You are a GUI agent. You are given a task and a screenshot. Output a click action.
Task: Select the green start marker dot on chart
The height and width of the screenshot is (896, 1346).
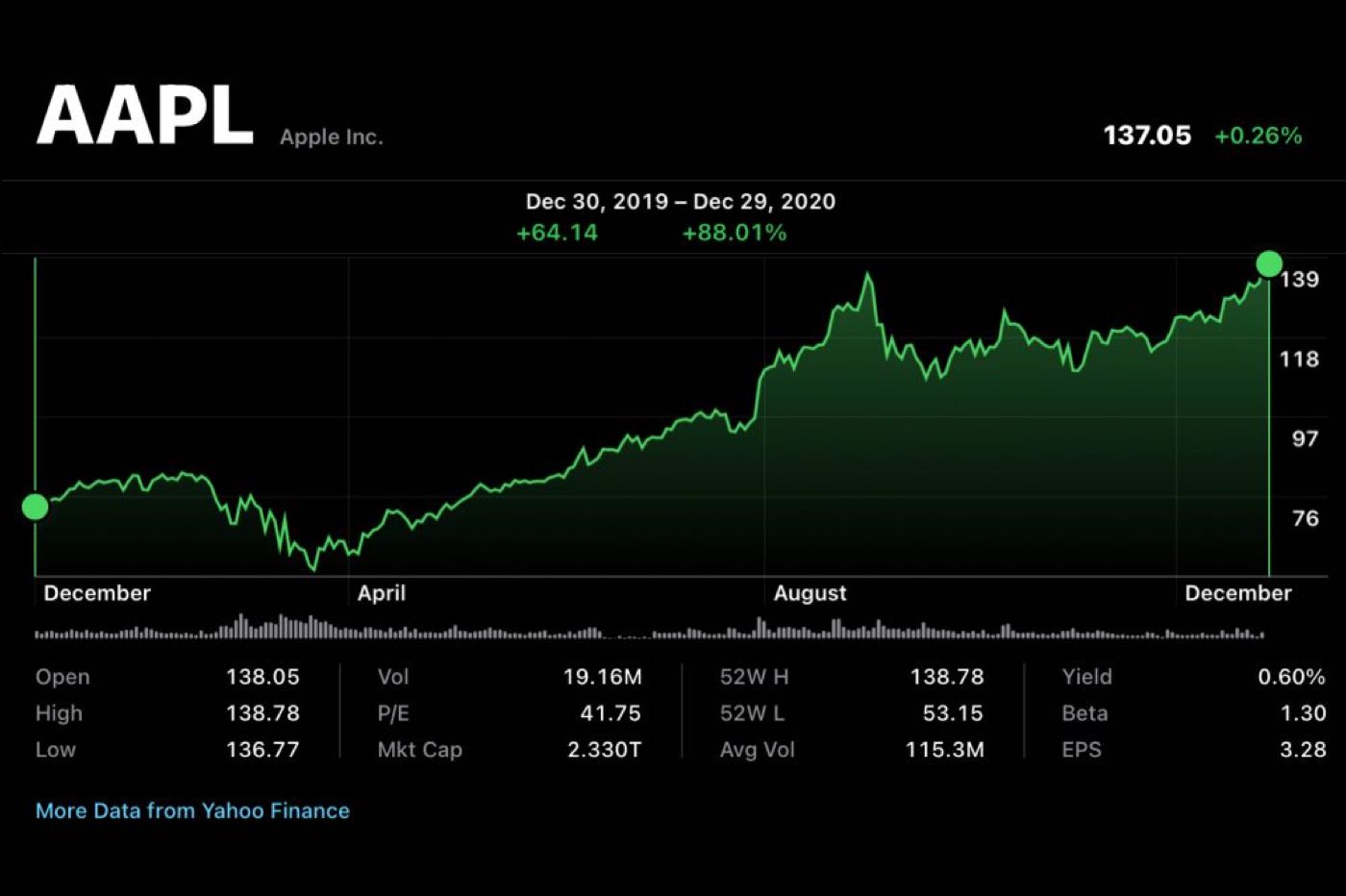[x=35, y=507]
